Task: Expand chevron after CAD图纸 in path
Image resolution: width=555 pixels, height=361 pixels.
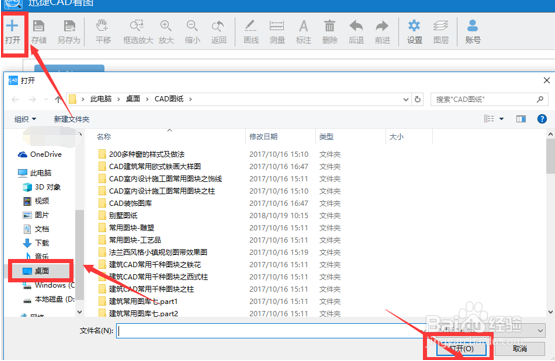Action: pos(190,99)
